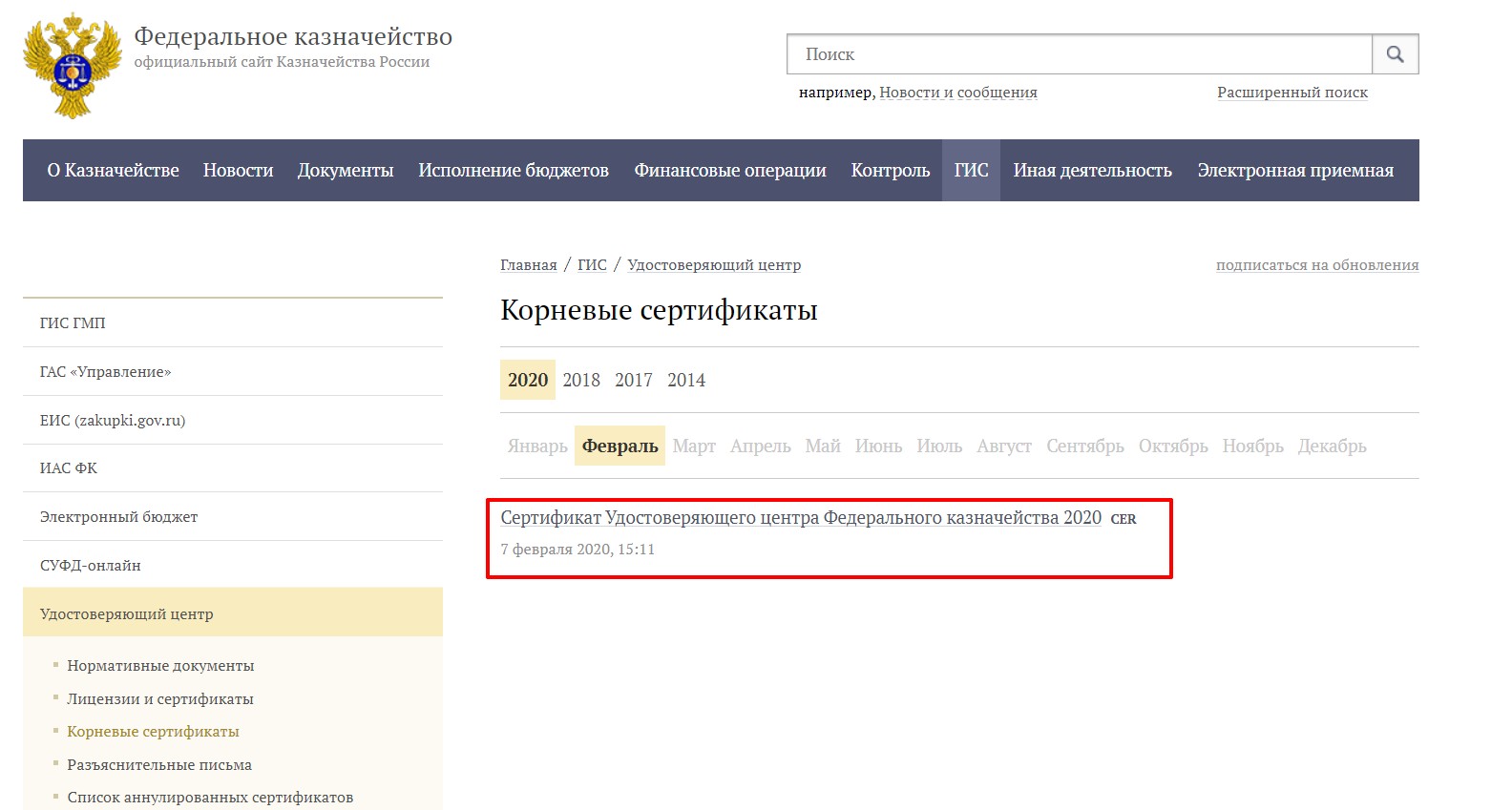1512x810 pixels.
Task: Click the Федеральное казначейство site title
Action: [293, 36]
